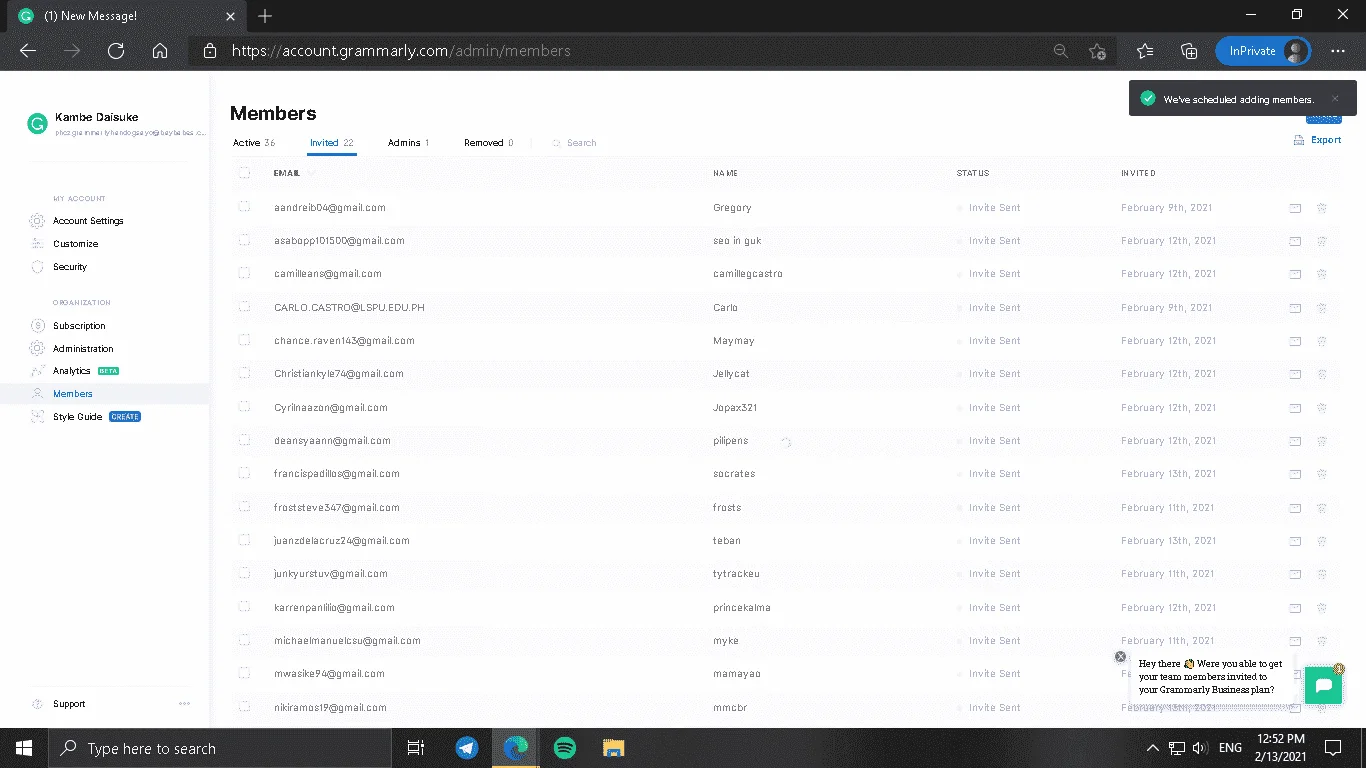Image resolution: width=1366 pixels, height=768 pixels.
Task: Click the Grammarly logo in the sidebar
Action: click(x=37, y=124)
